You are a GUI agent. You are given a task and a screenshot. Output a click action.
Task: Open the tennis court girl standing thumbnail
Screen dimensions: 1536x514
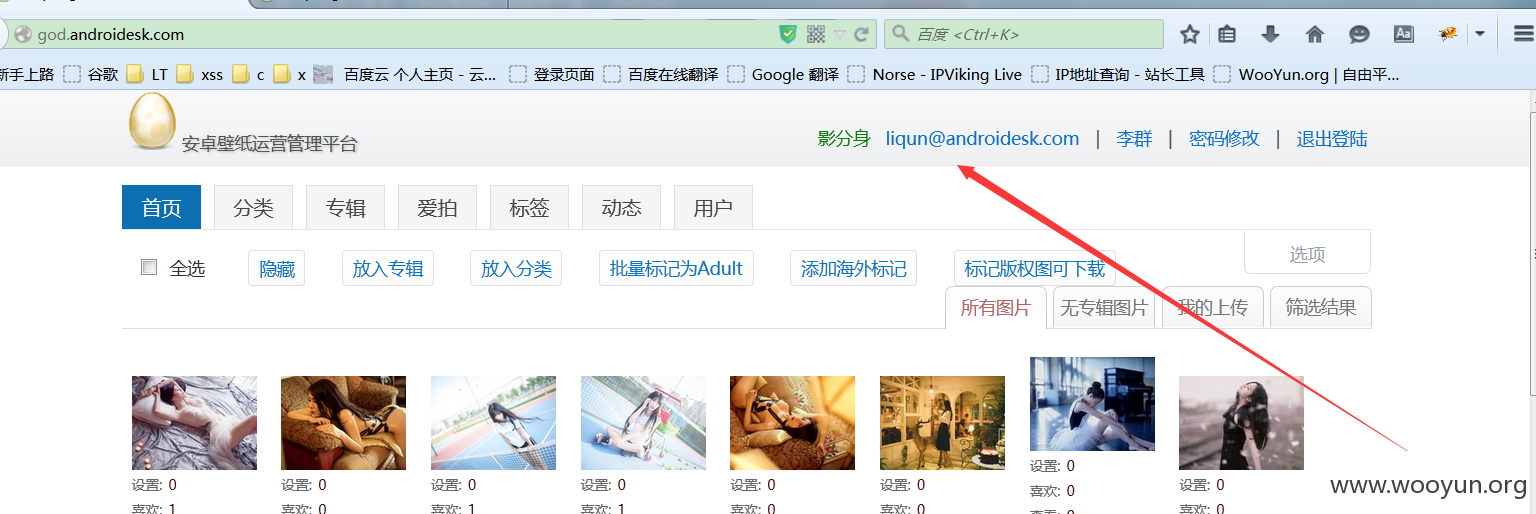(493, 423)
